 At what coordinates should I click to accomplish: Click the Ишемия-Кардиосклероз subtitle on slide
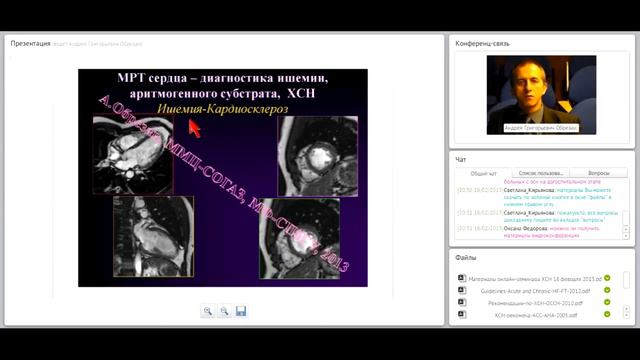tap(222, 109)
